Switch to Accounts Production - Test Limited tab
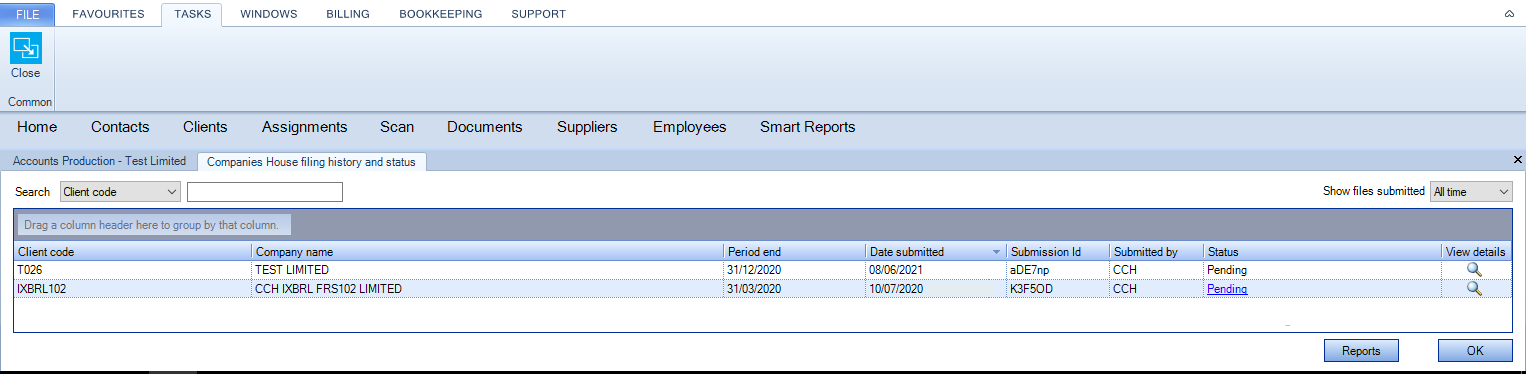 tap(99, 161)
